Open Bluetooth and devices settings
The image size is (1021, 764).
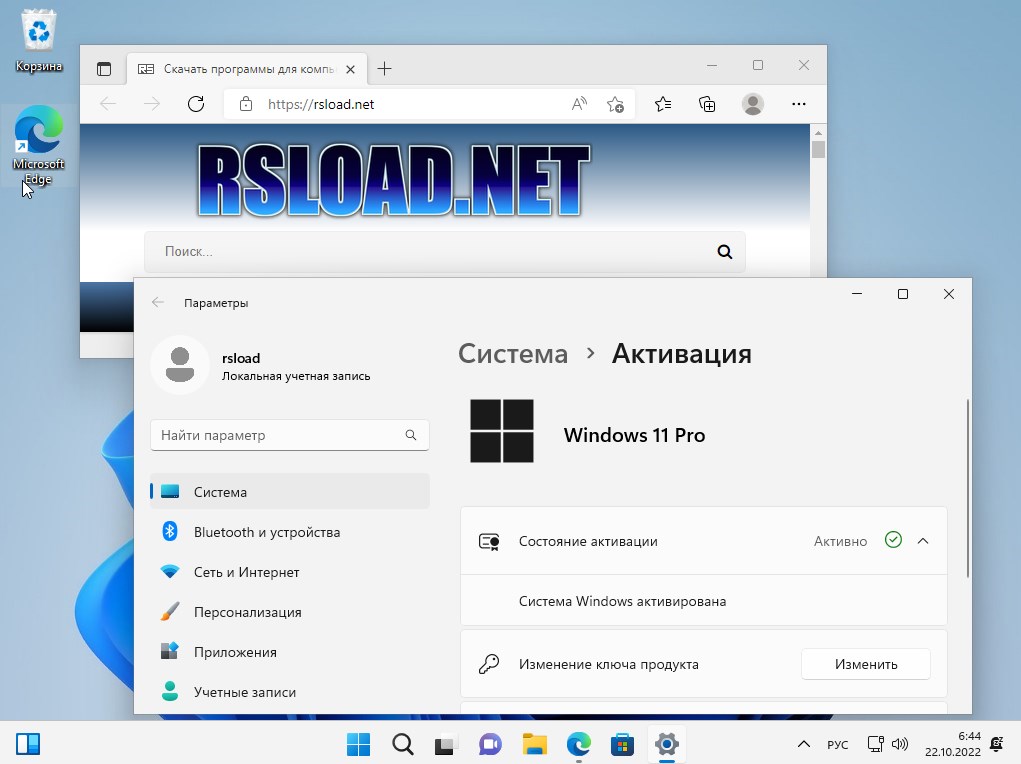pyautogui.click(x=290, y=532)
